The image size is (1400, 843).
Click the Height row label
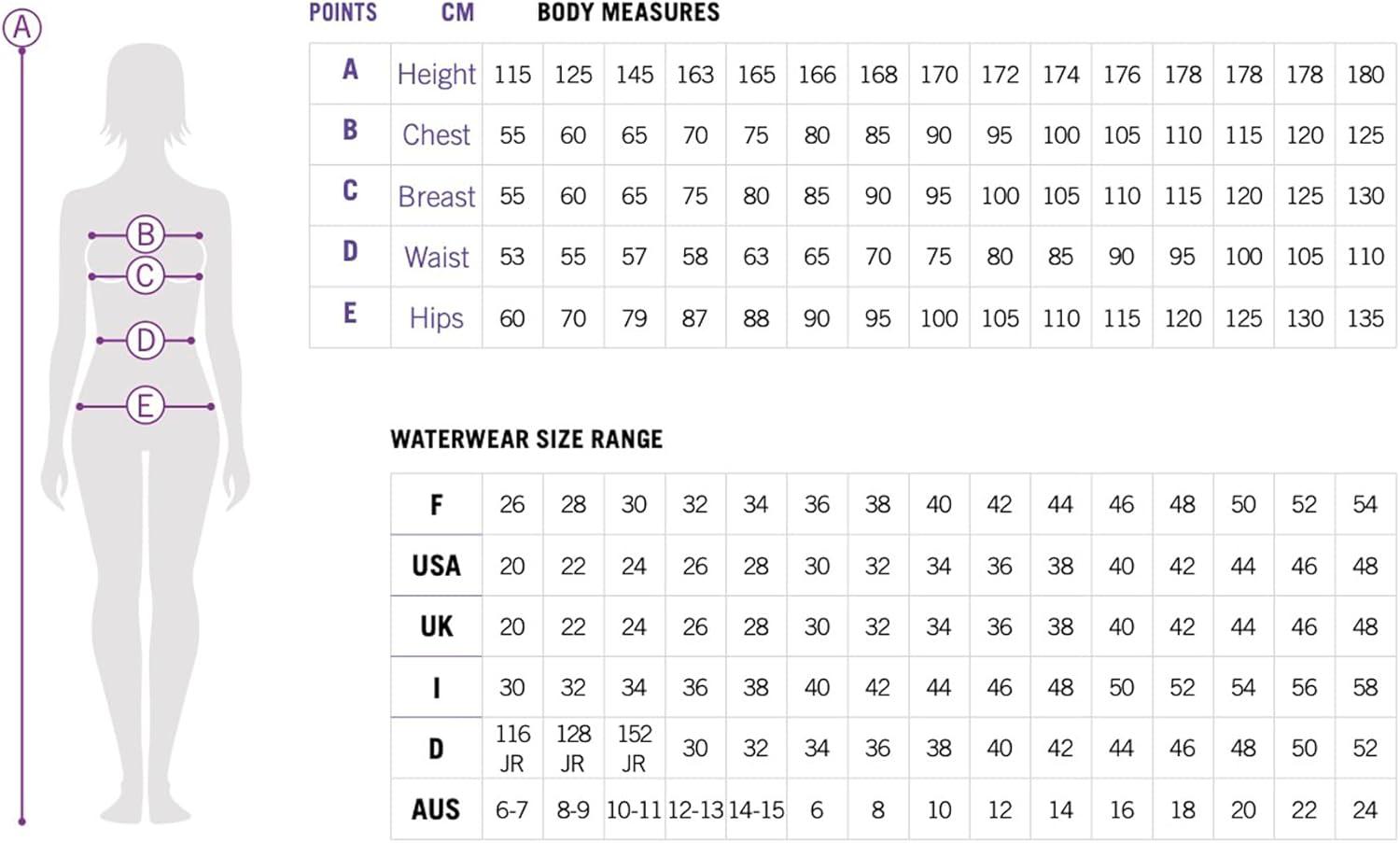coord(436,74)
